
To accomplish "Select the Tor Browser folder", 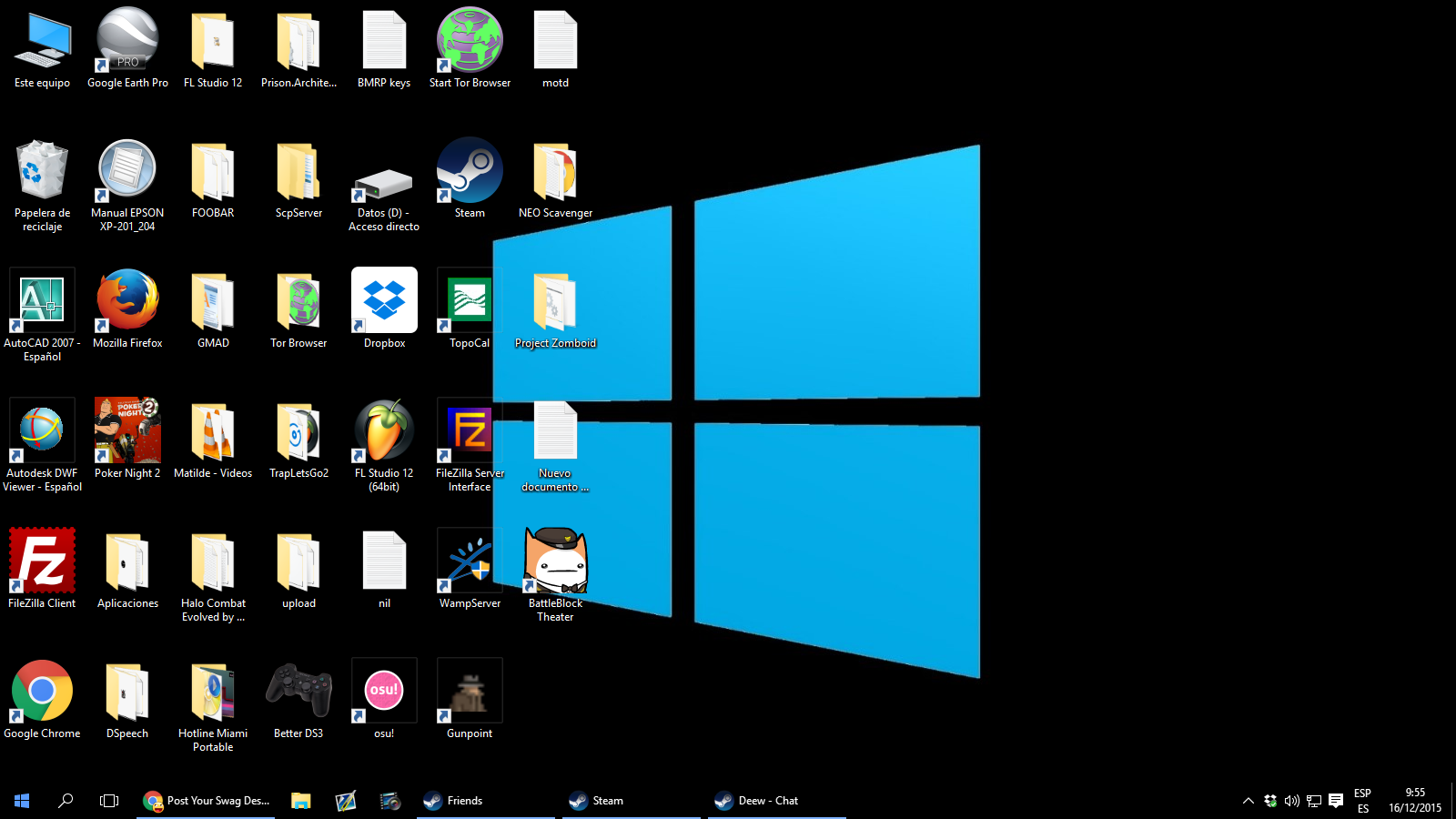I will pos(298,309).
